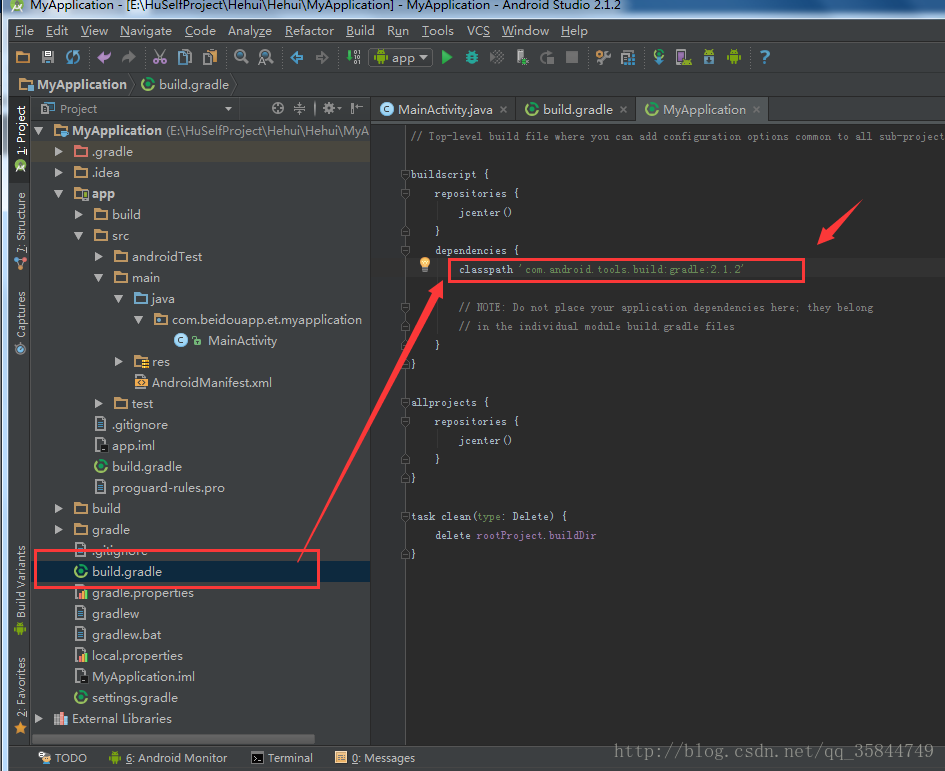This screenshot has height=771, width=945.
Task: Collapse the app module folder
Action: pos(59,194)
